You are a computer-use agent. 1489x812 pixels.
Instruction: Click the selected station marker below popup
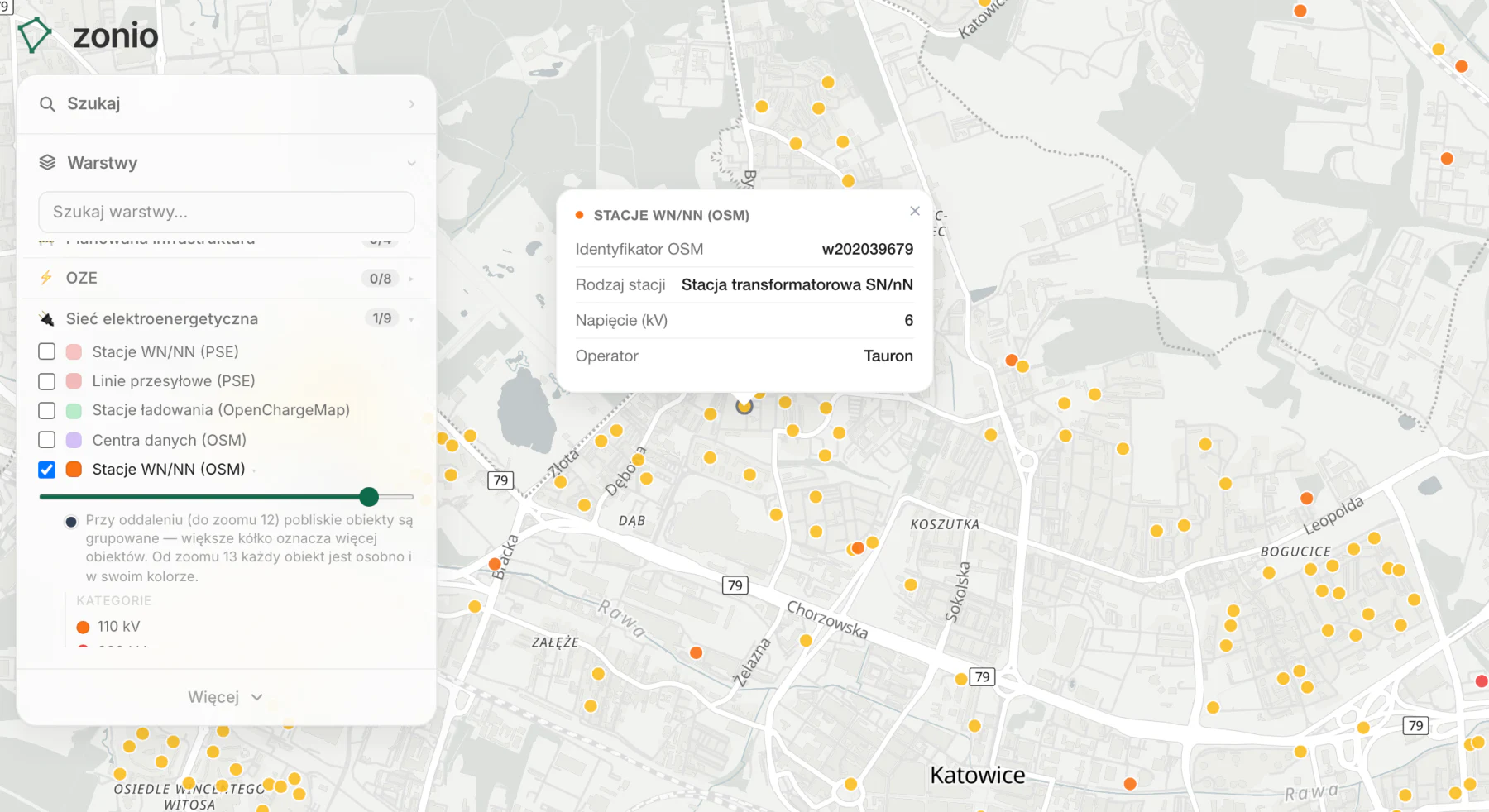click(744, 406)
